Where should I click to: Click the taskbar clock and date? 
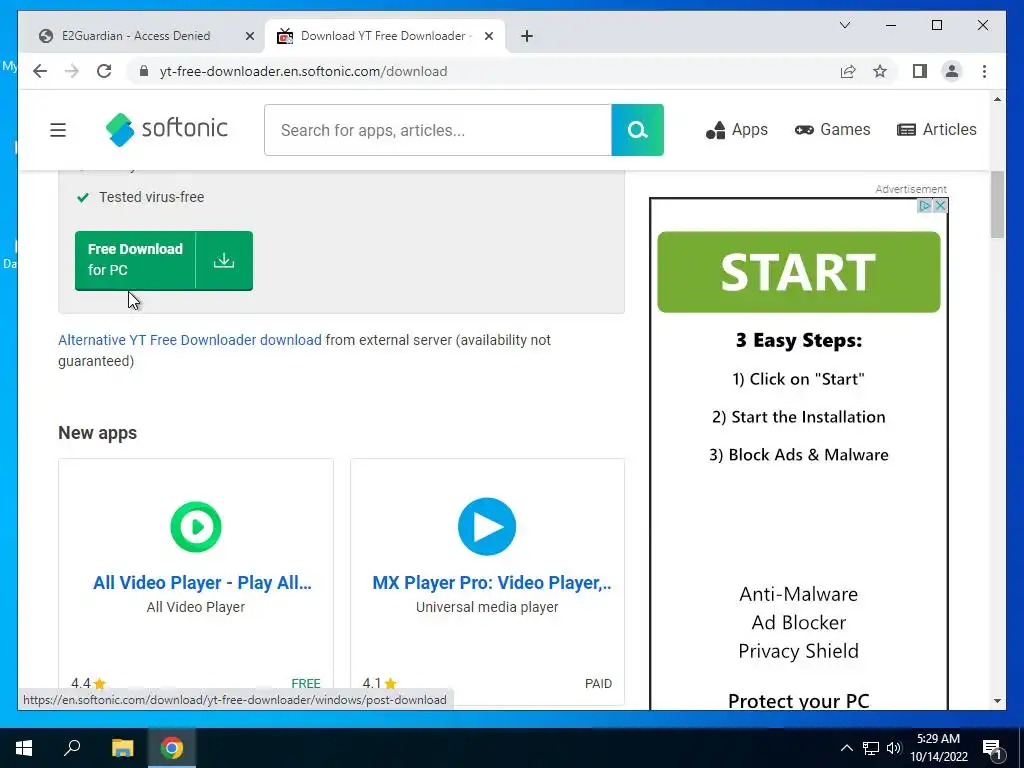[x=938, y=748]
